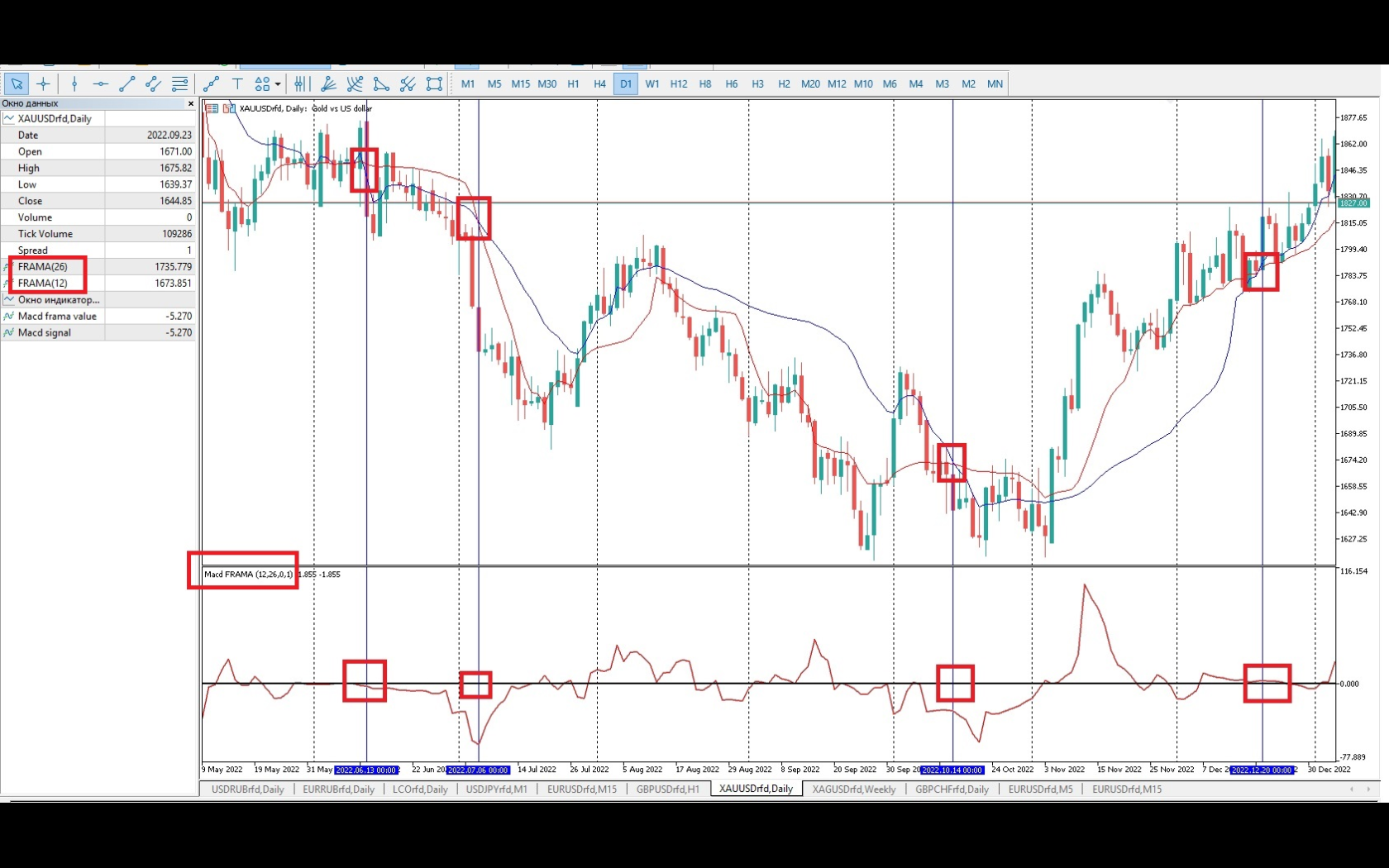Select the Crosshair tool
Viewport: 1389px width, 868px height.
coord(44,83)
